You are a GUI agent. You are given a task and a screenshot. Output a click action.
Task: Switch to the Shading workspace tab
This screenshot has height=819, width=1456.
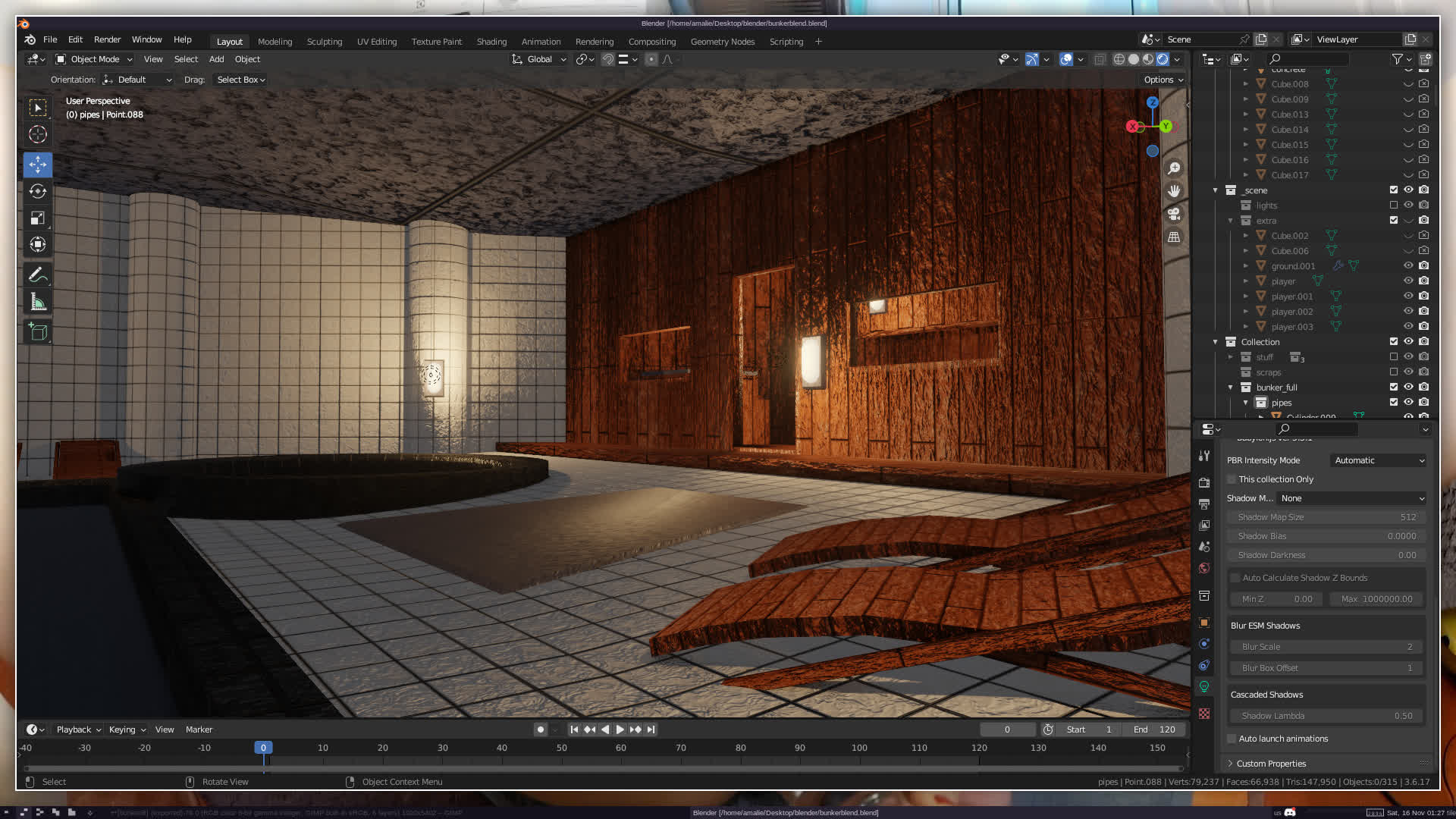[491, 42]
